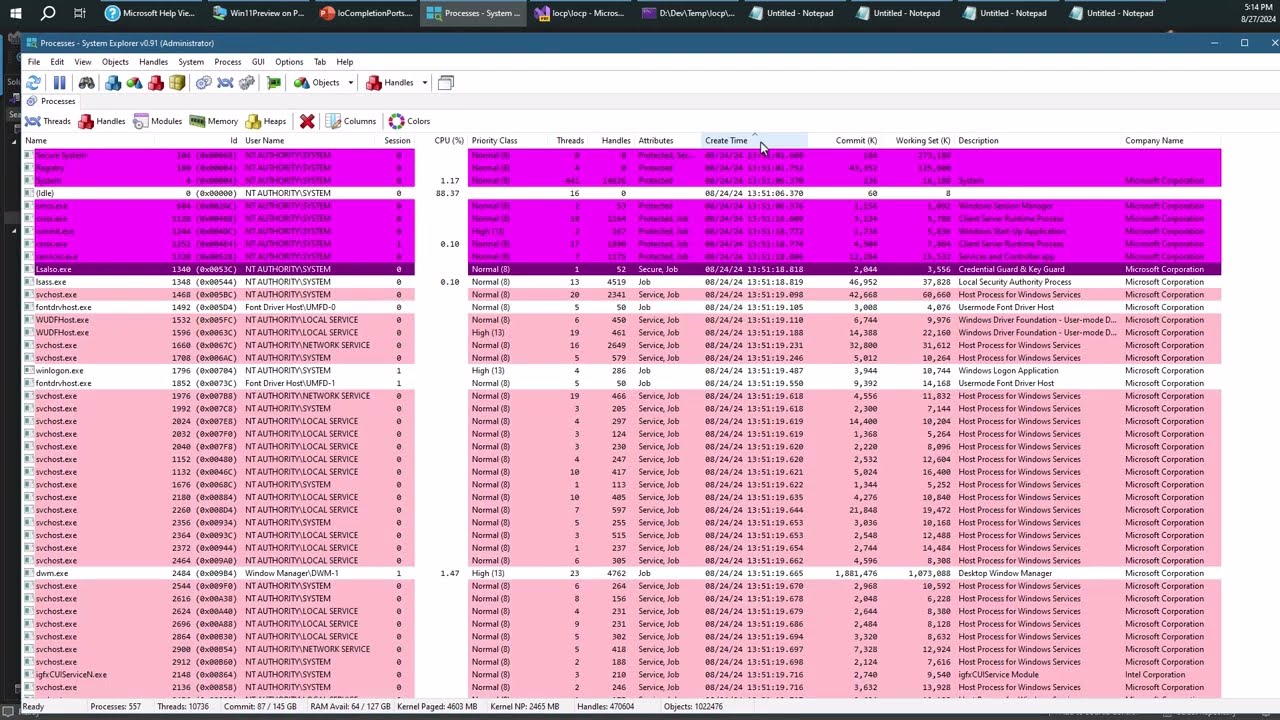Open the File menu
The height and width of the screenshot is (720, 1280).
33,62
